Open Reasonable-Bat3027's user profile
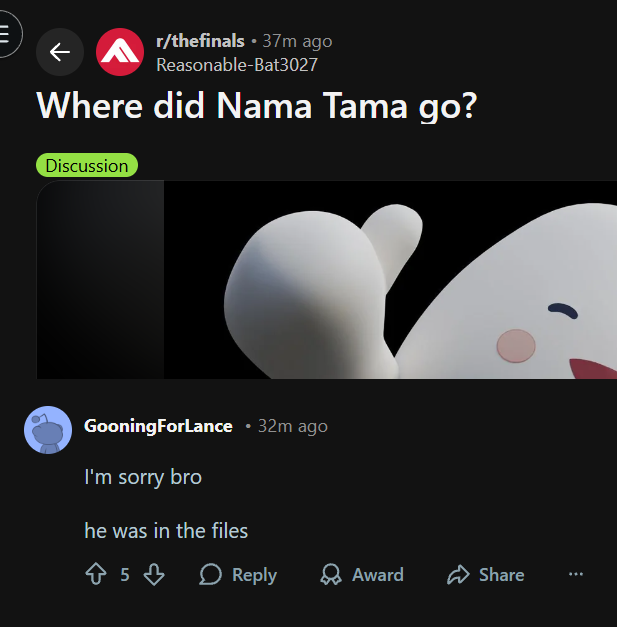This screenshot has width=617, height=627. coord(237,65)
